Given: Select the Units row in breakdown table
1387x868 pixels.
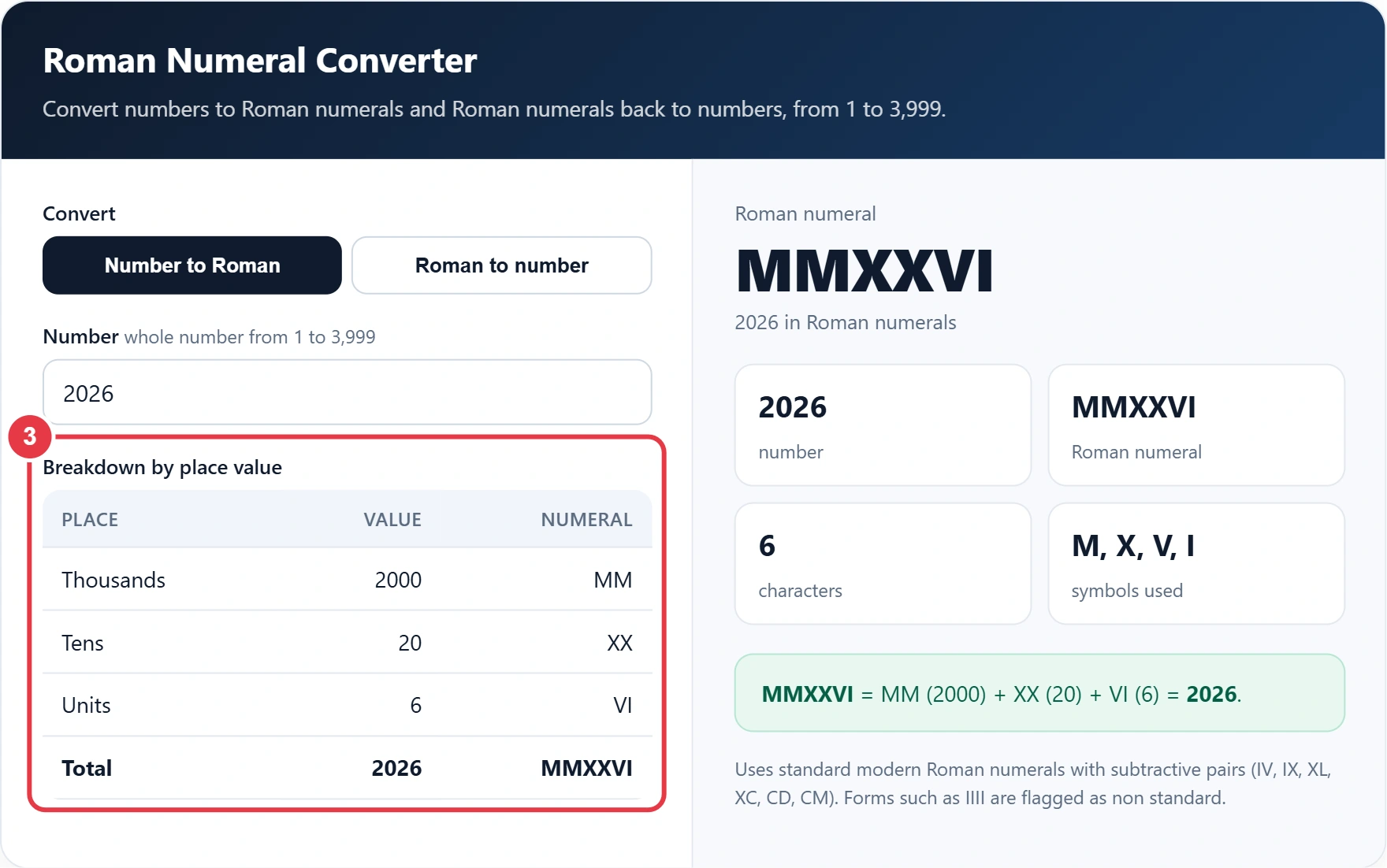Looking at the screenshot, I should (x=348, y=705).
